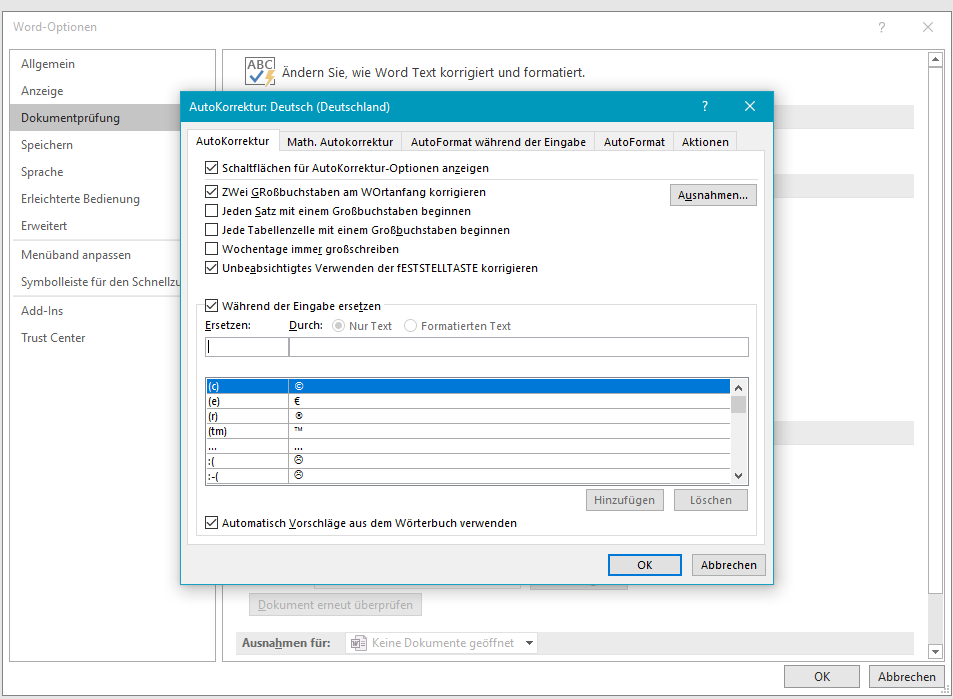Select the (e) euro autocorrect entry
The image size is (953, 699).
pos(468,401)
